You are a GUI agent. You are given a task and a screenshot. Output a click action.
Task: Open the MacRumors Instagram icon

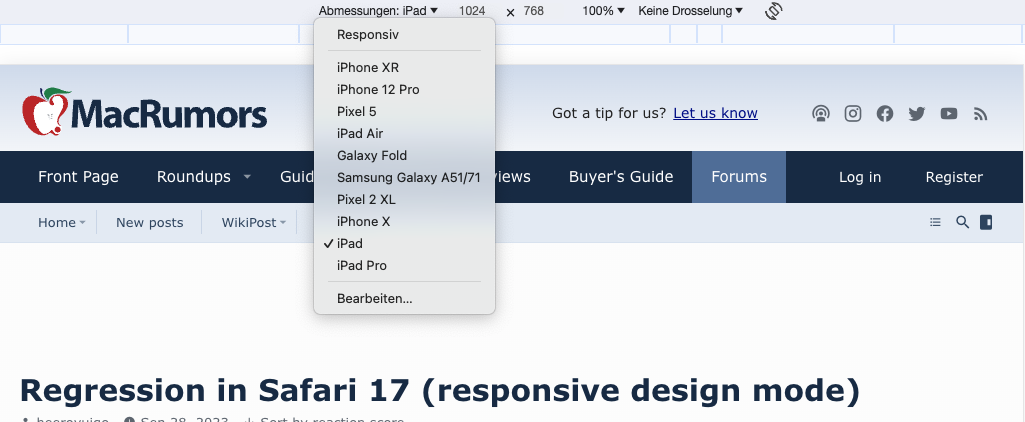click(852, 114)
